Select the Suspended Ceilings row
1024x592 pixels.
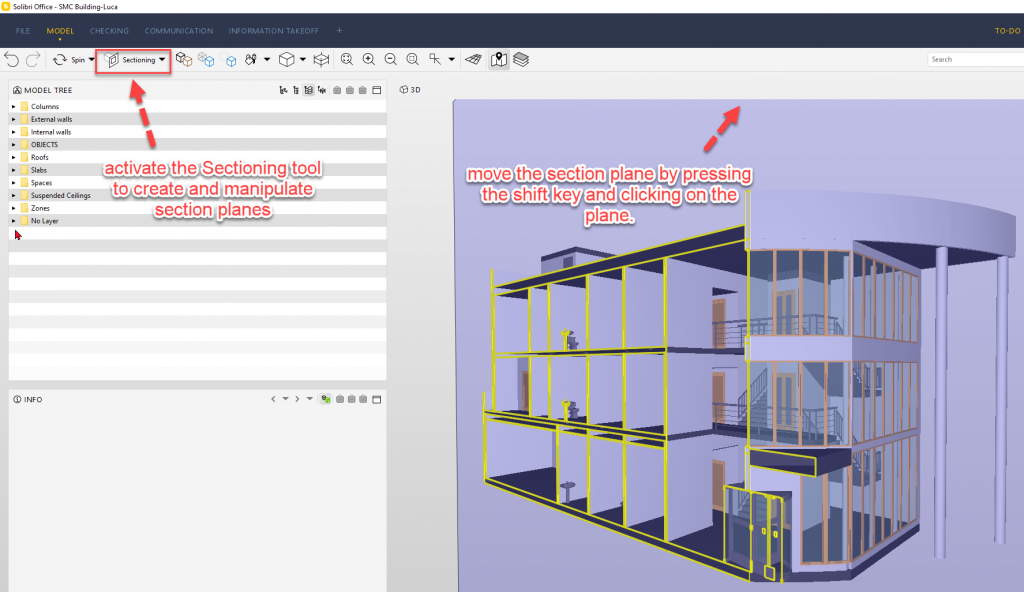pos(197,195)
